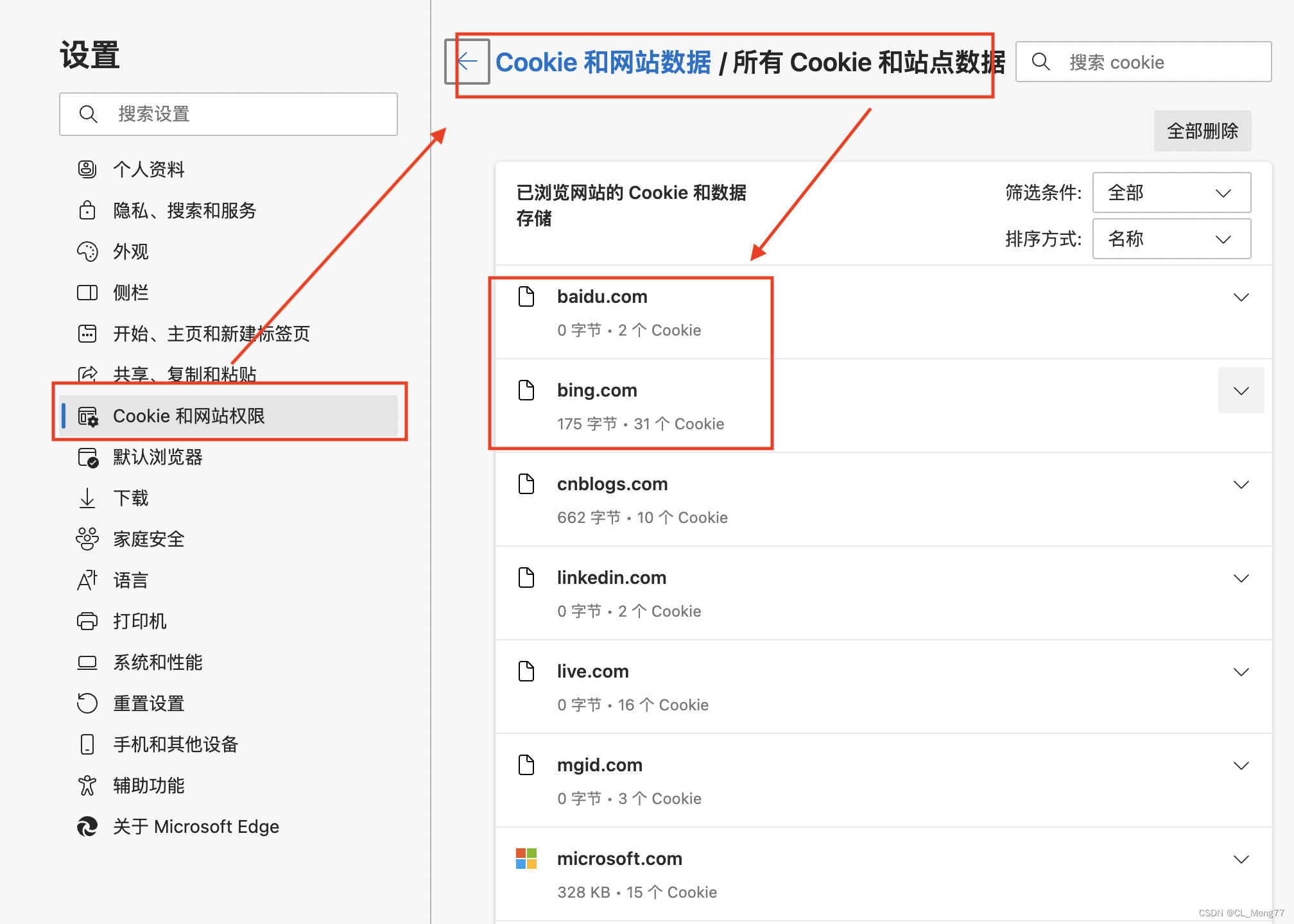Image resolution: width=1294 pixels, height=924 pixels.
Task: Go to 家庭安全 settings
Action: pos(229,539)
